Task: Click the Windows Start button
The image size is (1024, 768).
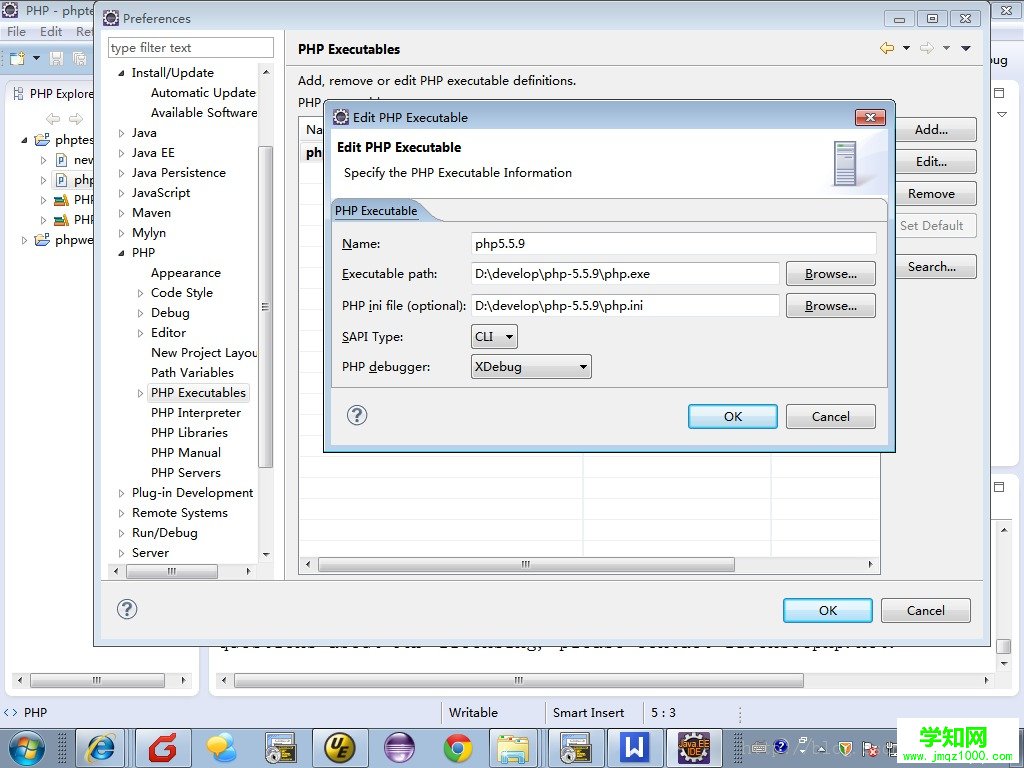Action: click(26, 748)
